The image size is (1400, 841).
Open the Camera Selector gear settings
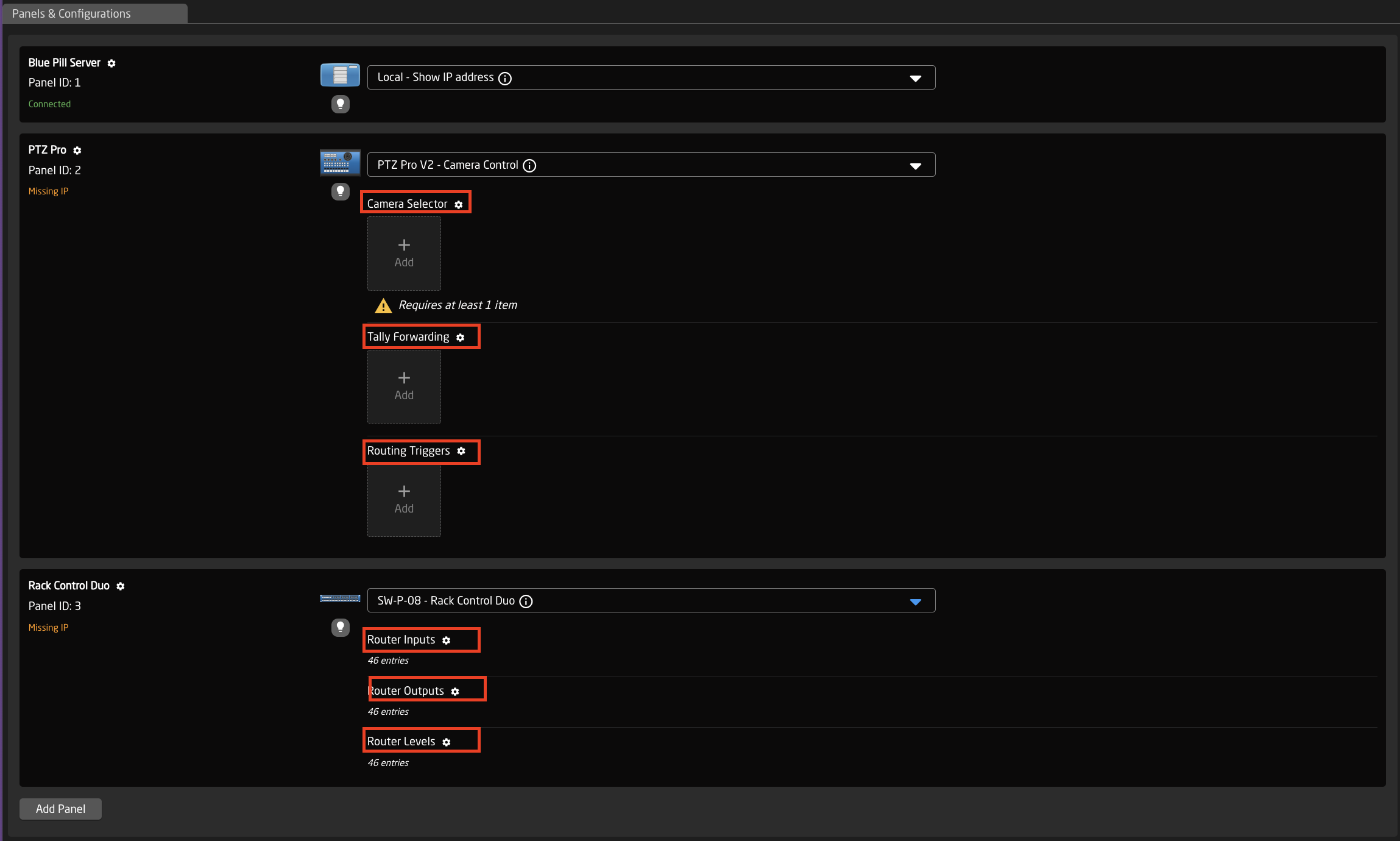click(459, 205)
